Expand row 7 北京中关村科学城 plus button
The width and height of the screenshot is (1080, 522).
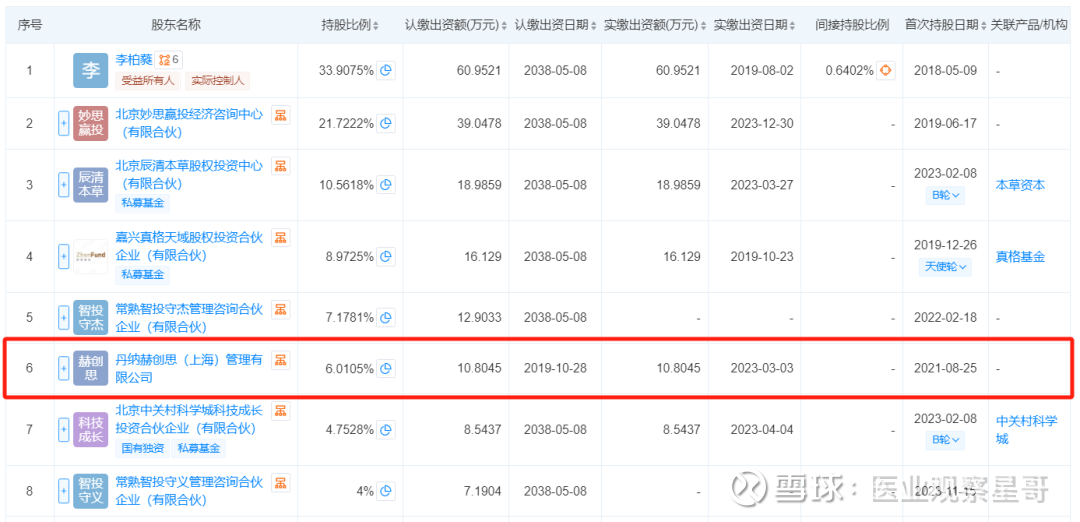64,429
